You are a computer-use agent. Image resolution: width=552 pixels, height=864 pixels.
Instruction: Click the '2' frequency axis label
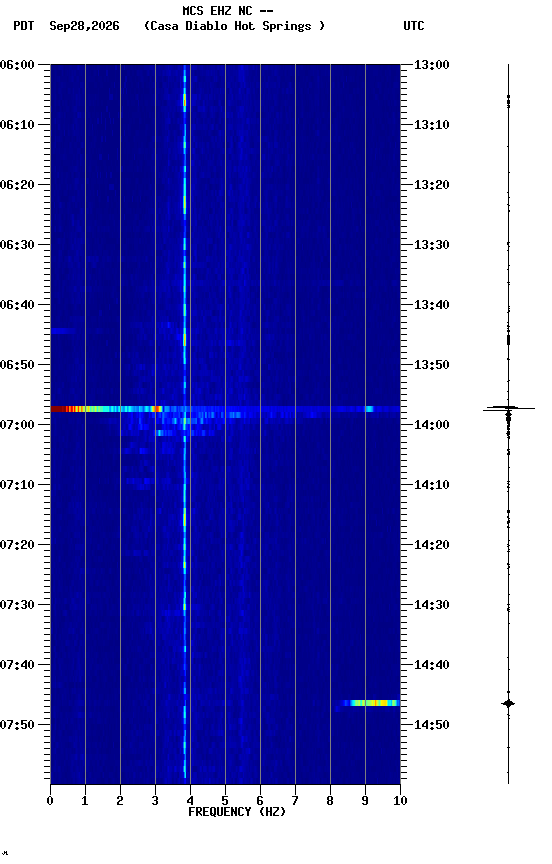click(120, 801)
